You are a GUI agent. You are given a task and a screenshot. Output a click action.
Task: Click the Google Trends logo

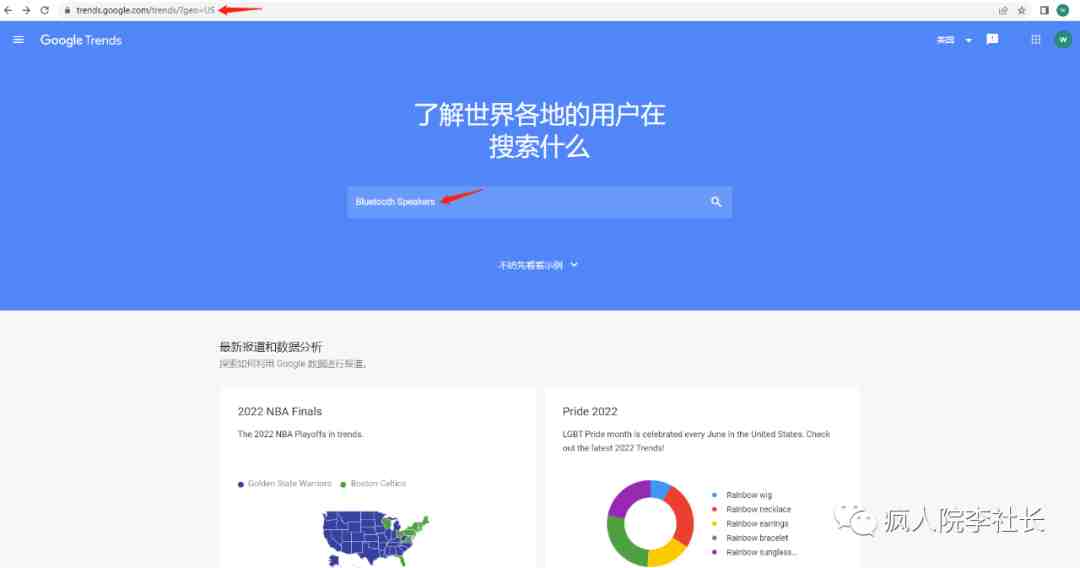[81, 41]
